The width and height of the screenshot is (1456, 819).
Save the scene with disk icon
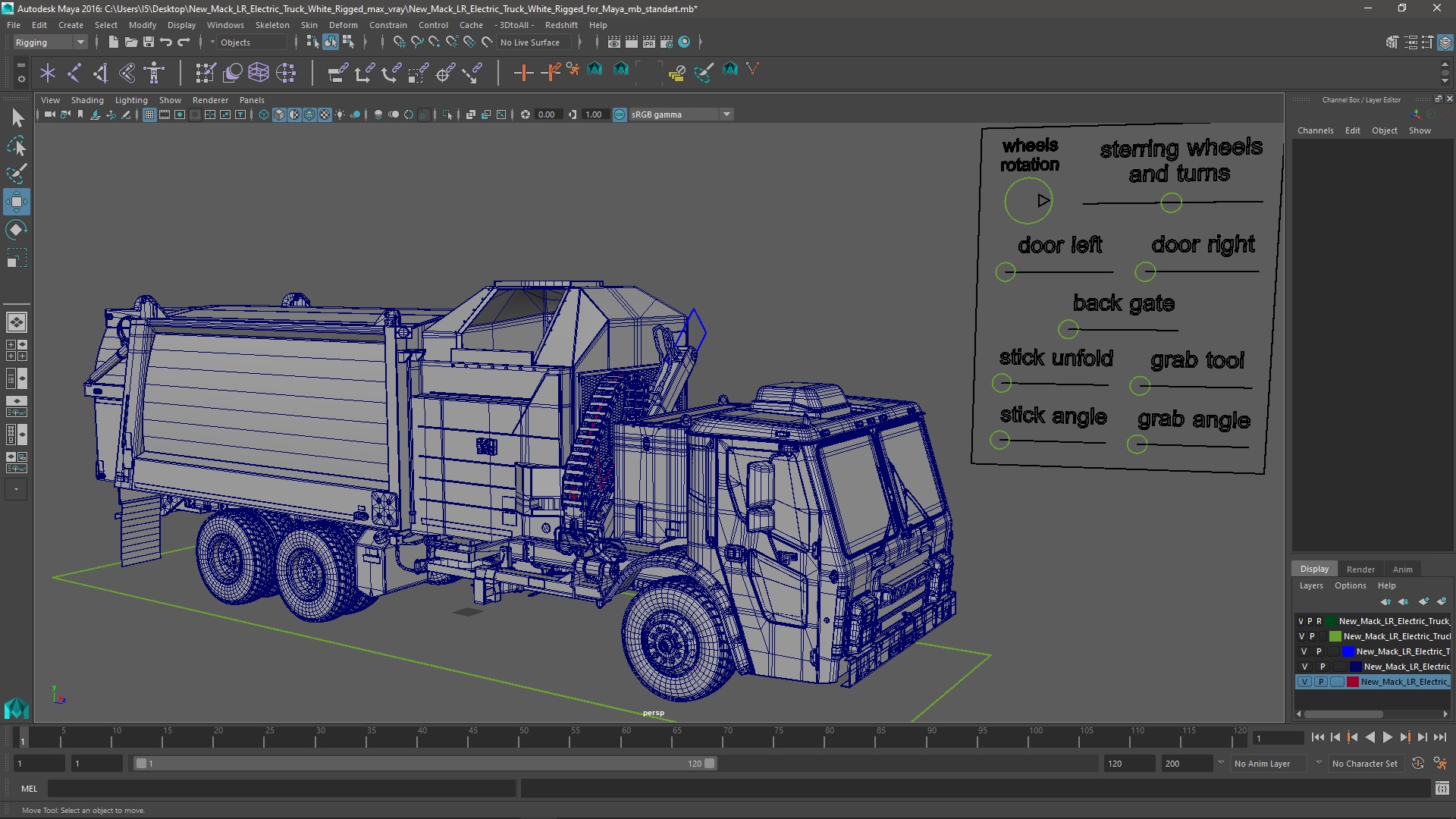coord(149,42)
